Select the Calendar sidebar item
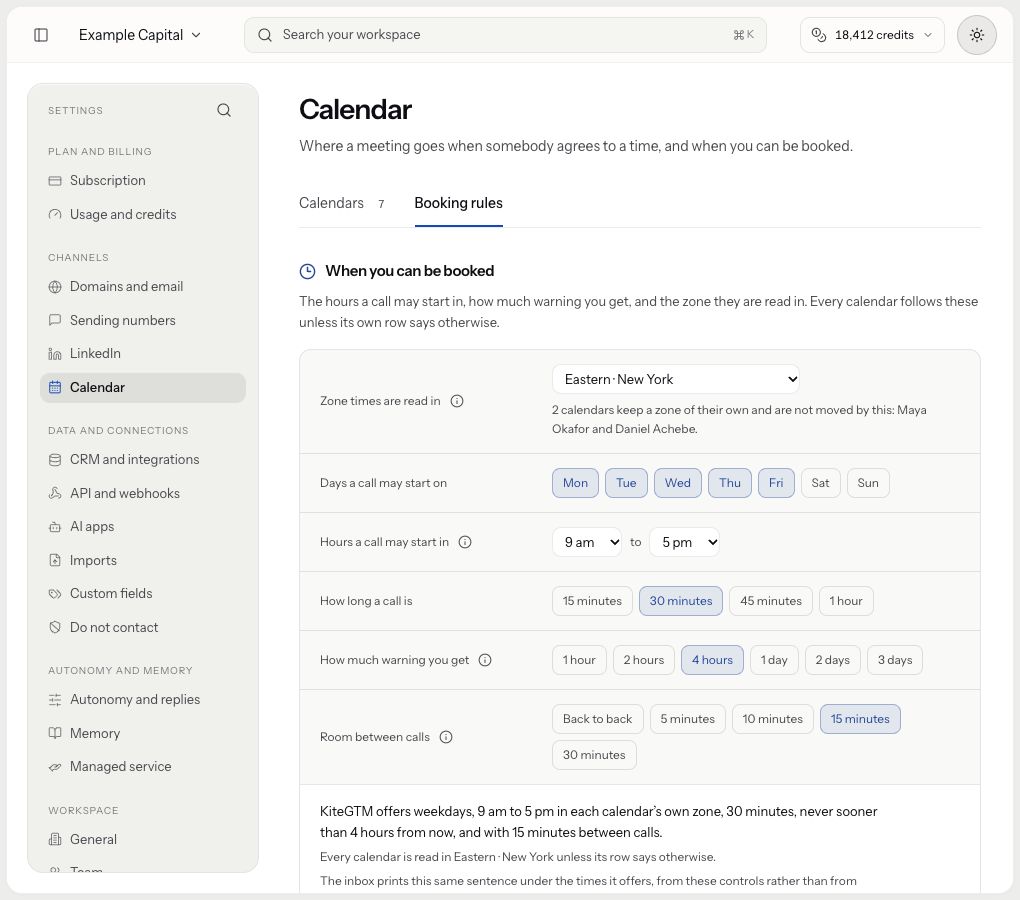Viewport: 1020px width, 900px height. click(143, 388)
